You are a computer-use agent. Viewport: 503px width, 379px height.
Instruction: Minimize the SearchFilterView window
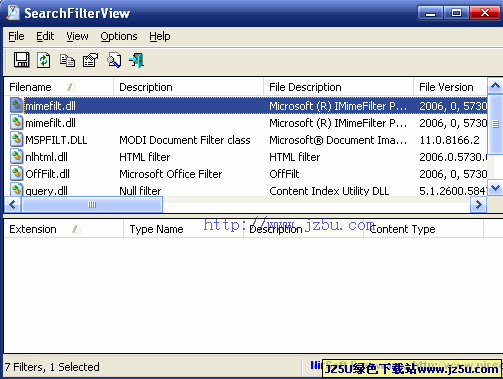pos(430,13)
